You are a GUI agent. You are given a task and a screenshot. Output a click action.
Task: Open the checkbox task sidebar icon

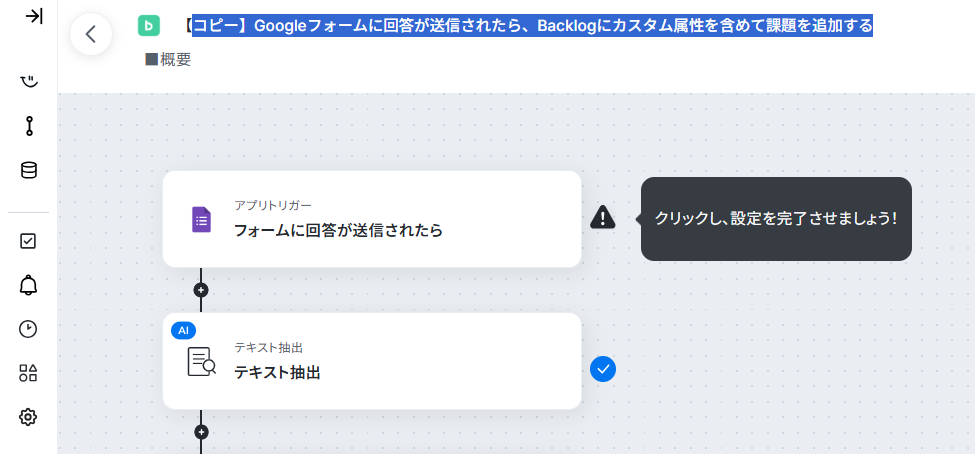point(29,241)
